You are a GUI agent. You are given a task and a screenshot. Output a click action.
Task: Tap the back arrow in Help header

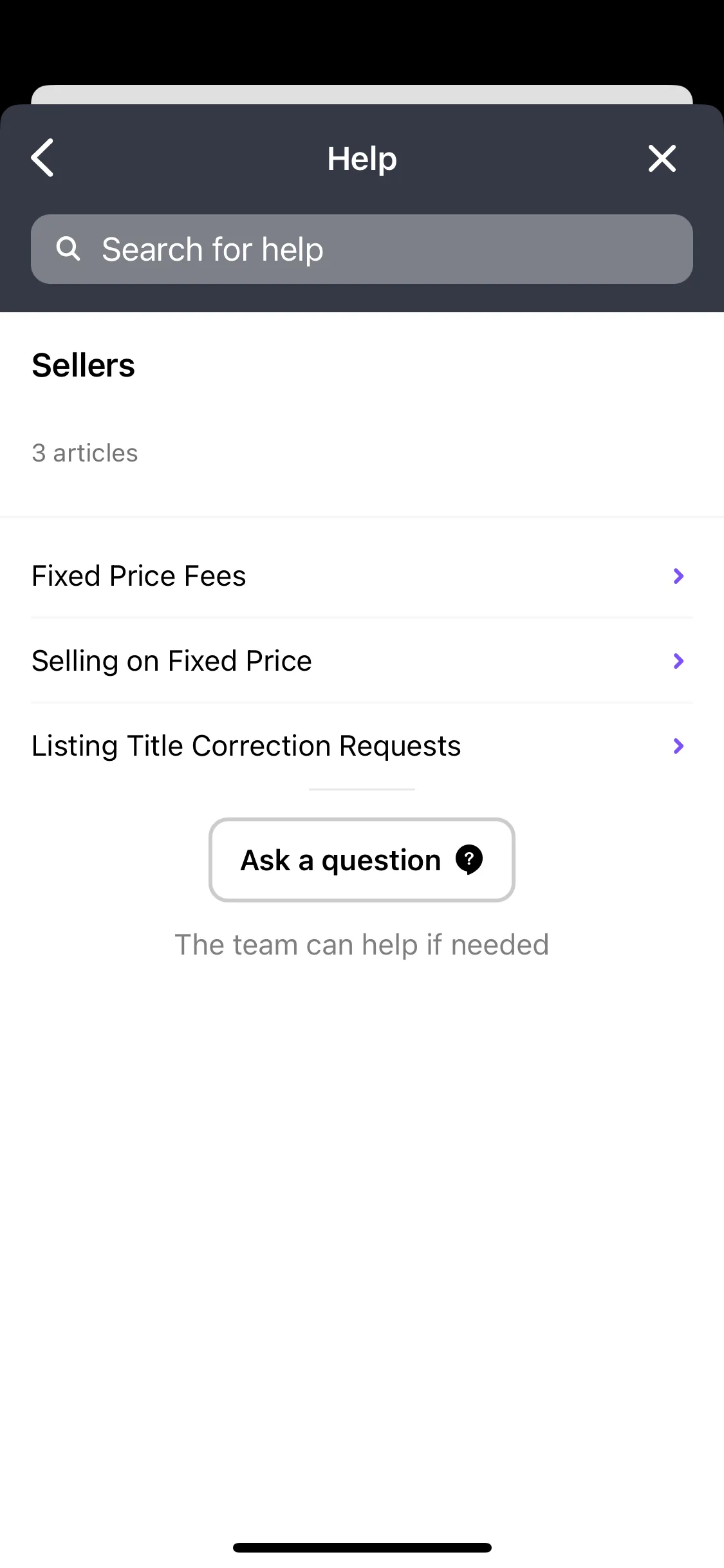pos(42,158)
